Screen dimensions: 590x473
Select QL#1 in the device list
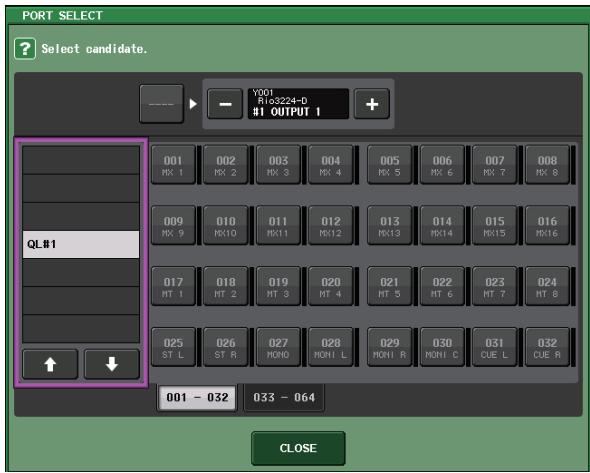tap(81, 244)
